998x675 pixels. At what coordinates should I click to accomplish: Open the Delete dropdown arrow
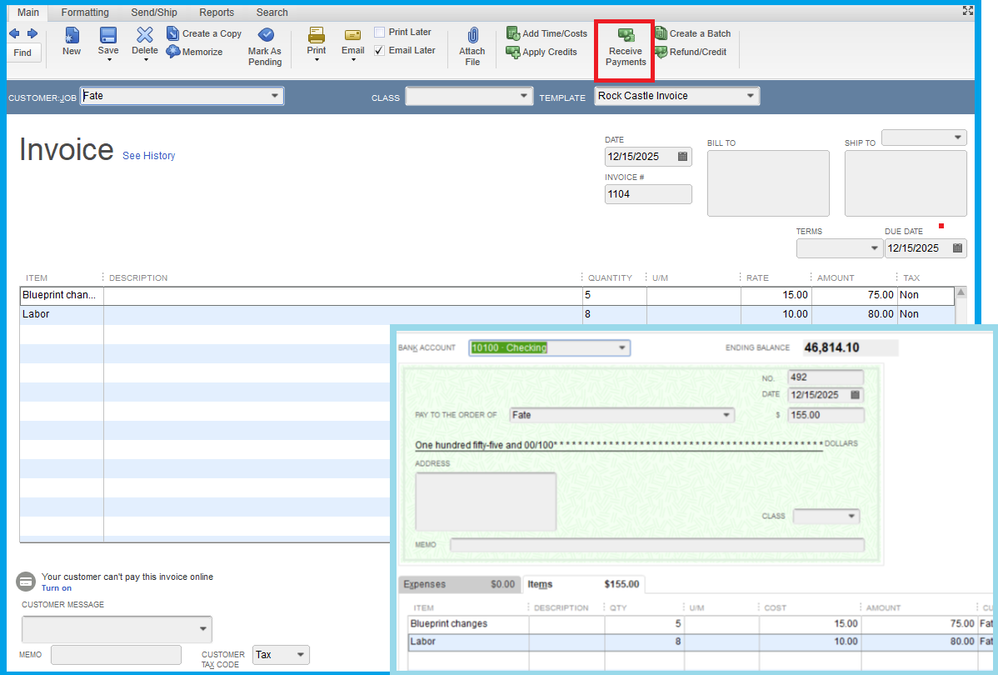tap(146, 60)
